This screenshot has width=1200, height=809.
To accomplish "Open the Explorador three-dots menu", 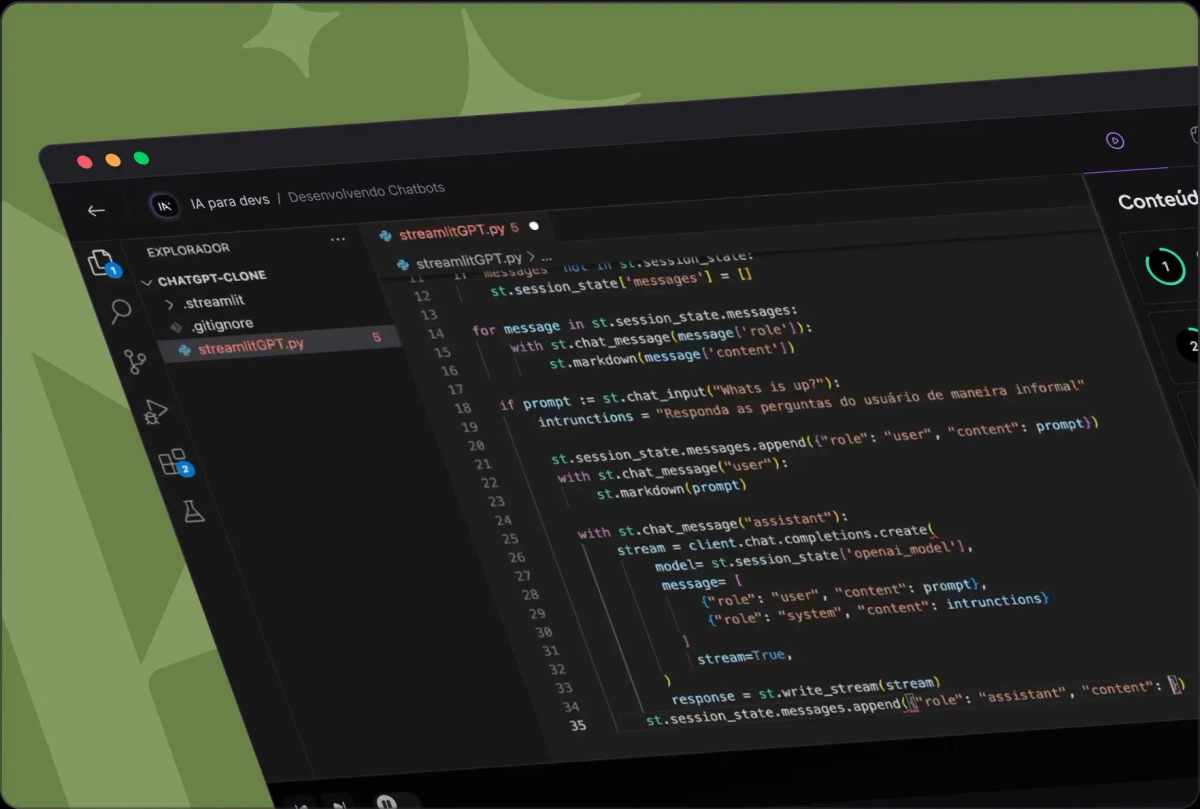I will pyautogui.click(x=338, y=240).
